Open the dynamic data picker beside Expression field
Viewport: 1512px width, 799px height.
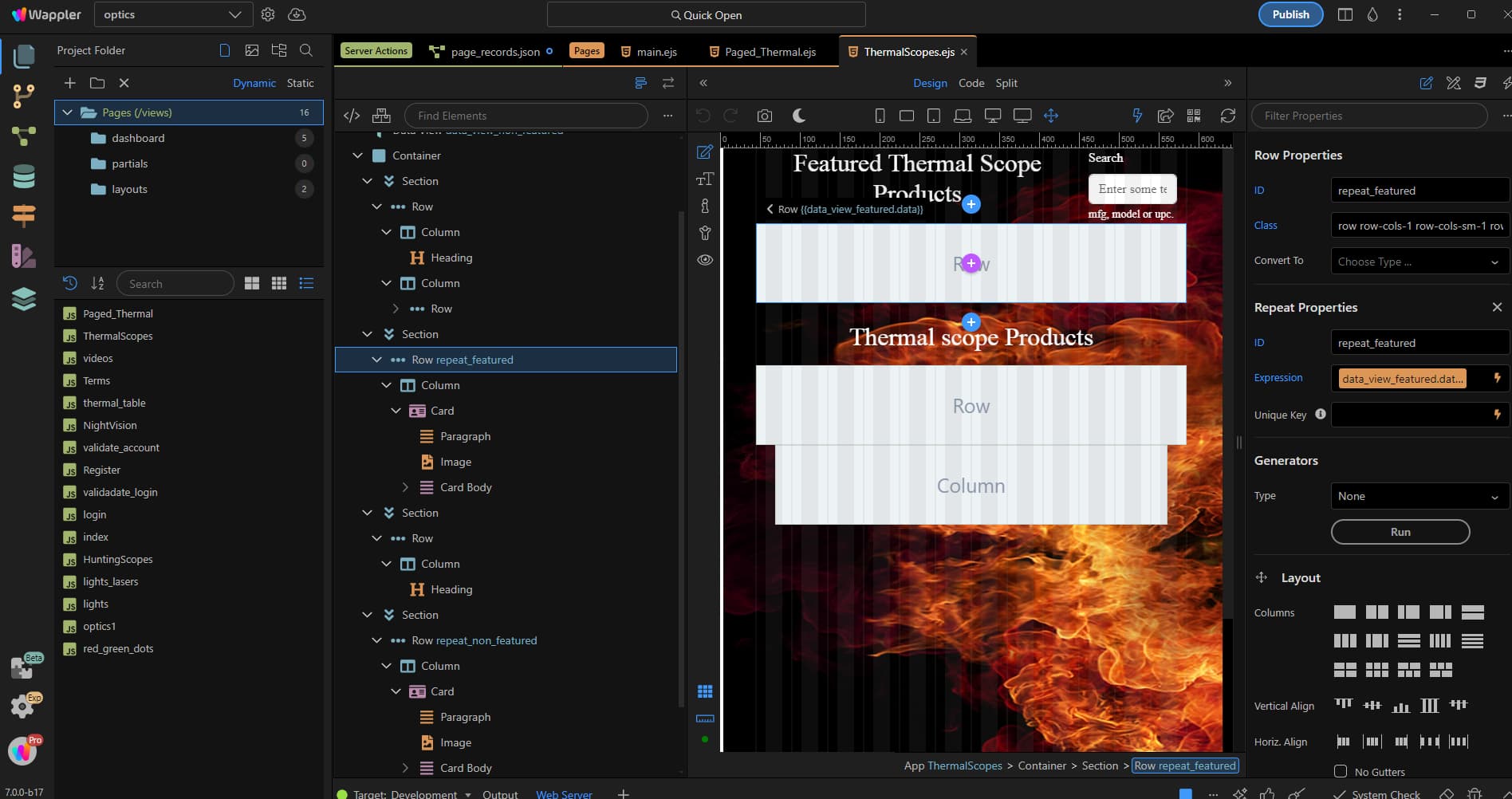(x=1497, y=378)
